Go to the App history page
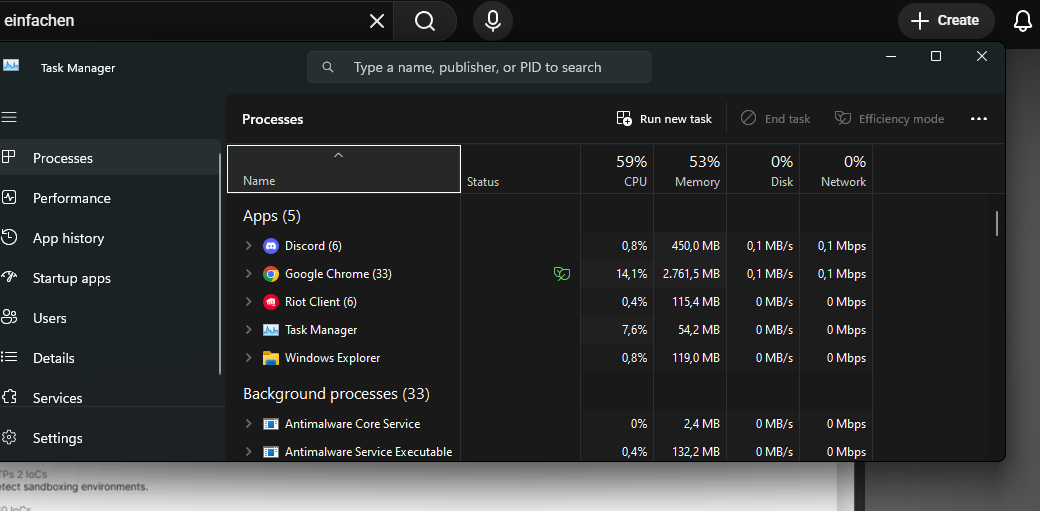Screen dimensions: 1040x511 pos(68,238)
